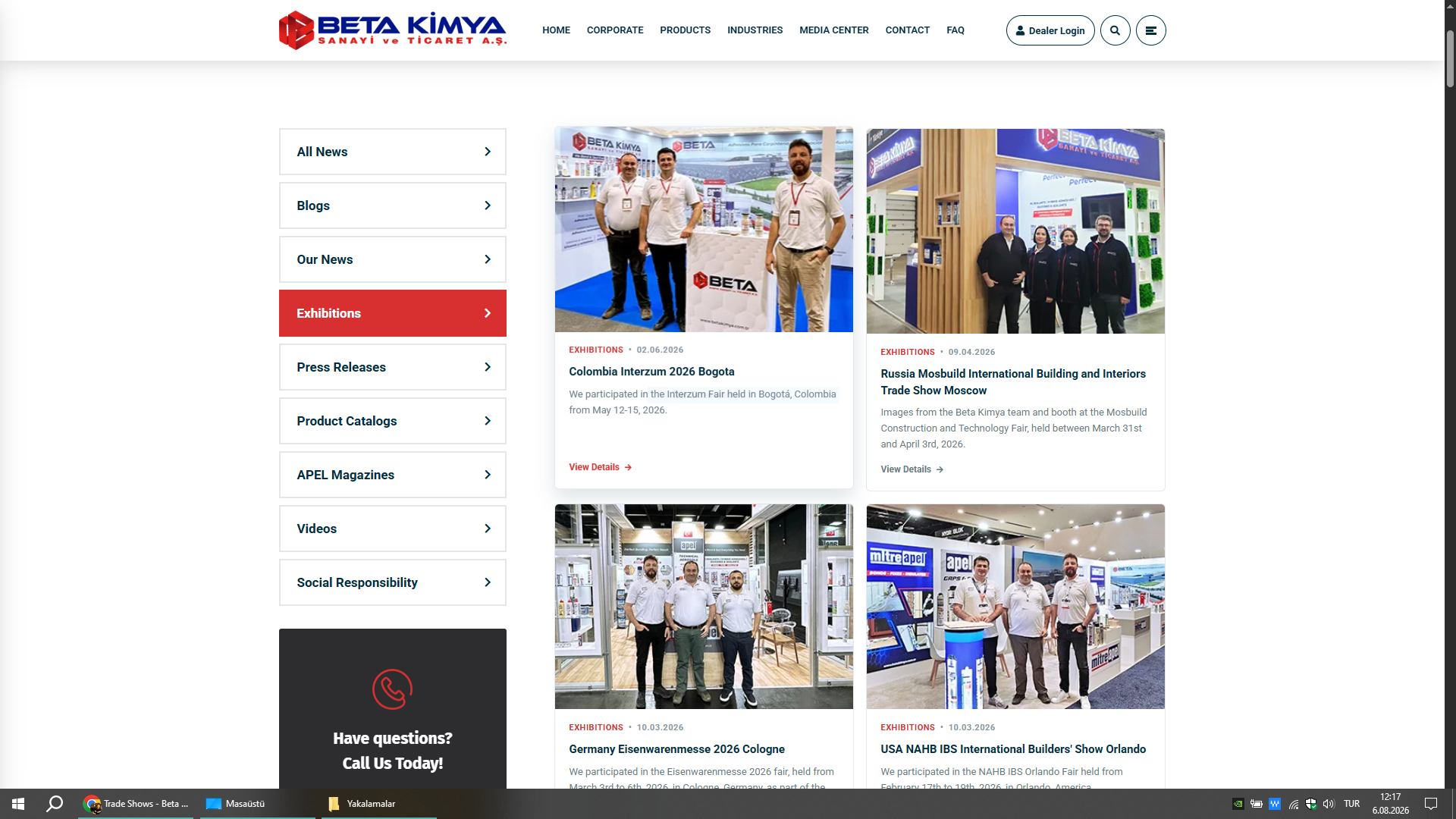This screenshot has width=1456, height=819.
Task: Click the Dealer Login button
Action: click(1050, 30)
